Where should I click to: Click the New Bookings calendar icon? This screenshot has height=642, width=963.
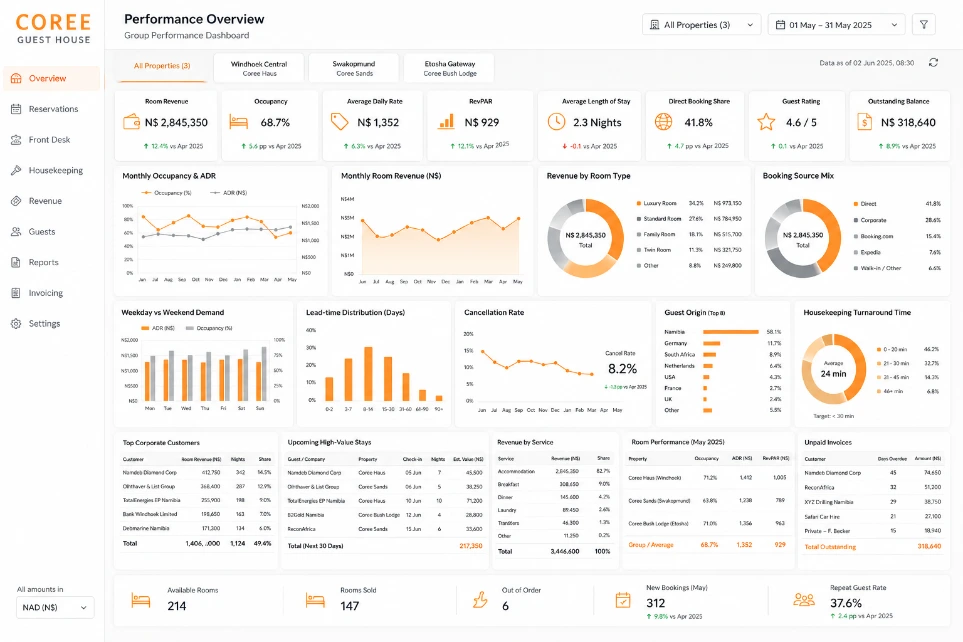623,600
